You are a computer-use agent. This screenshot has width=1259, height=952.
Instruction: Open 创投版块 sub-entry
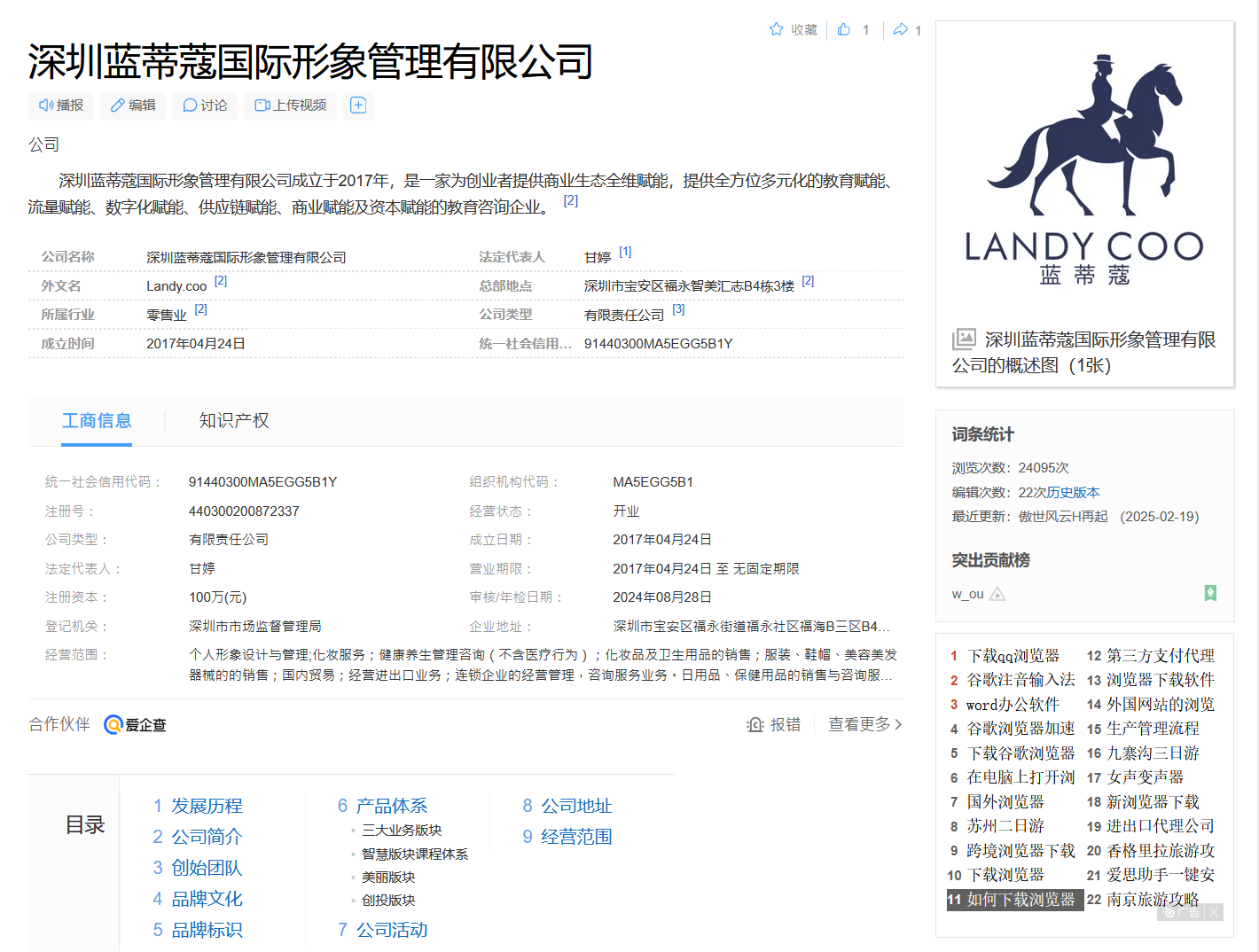pos(388,901)
